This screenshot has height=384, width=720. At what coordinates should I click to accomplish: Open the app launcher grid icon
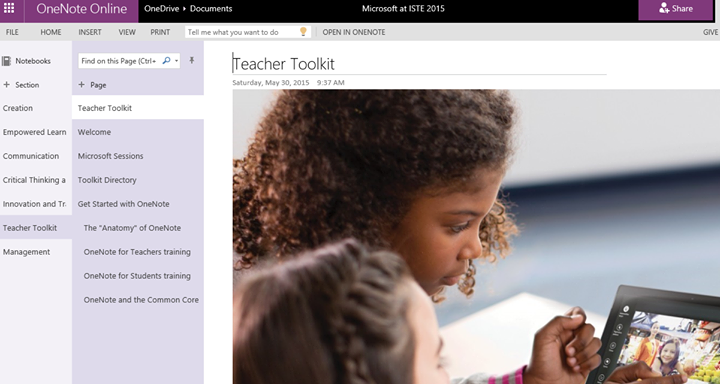[x=9, y=8]
